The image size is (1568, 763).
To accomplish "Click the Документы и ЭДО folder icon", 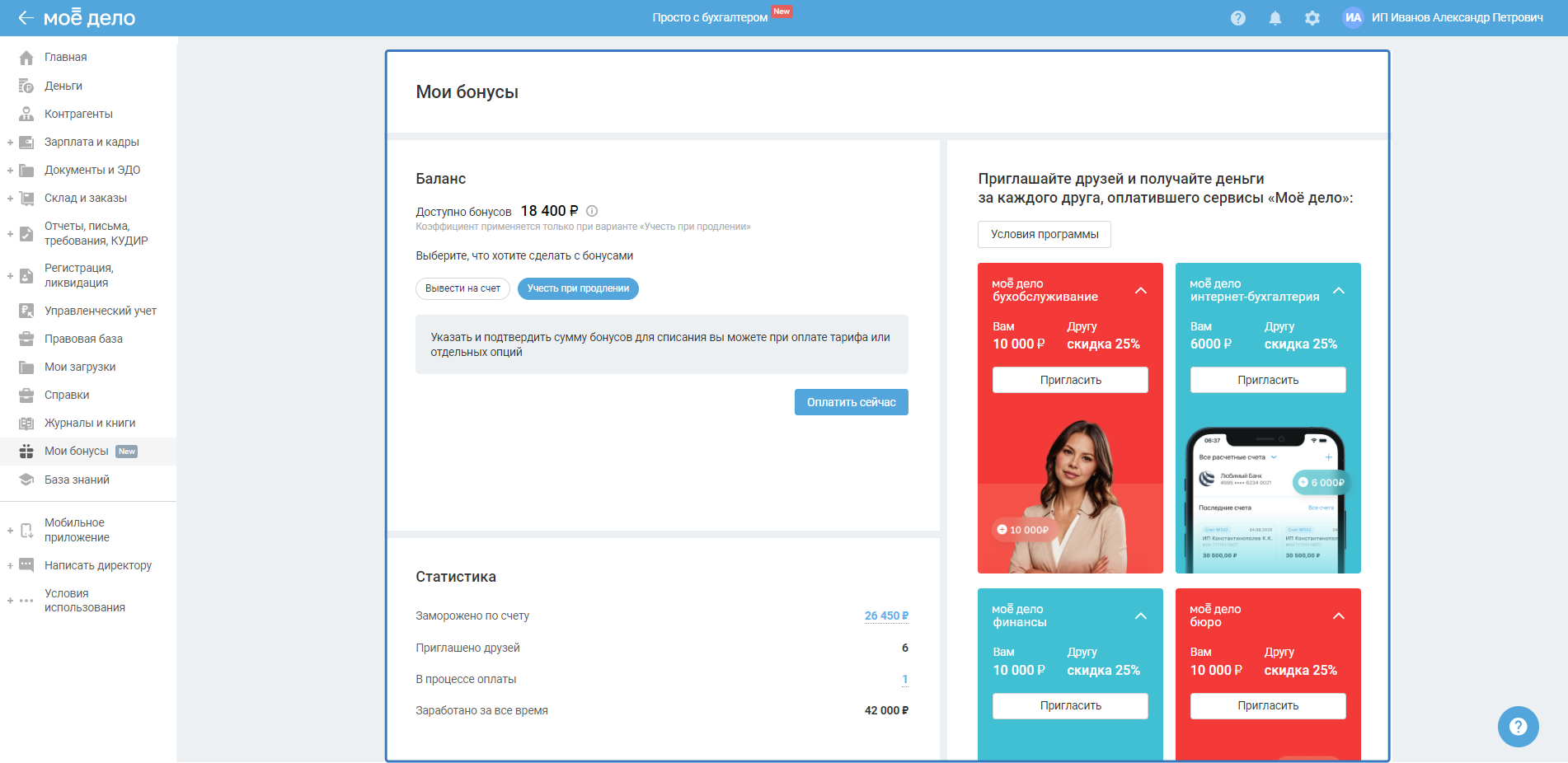I will [x=26, y=170].
